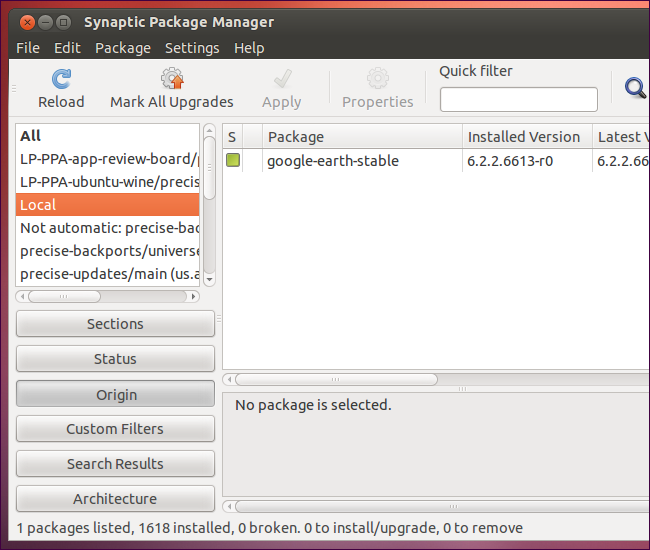Click the Mark All Upgrades icon
Viewport: 650px width, 550px height.
pyautogui.click(x=172, y=80)
